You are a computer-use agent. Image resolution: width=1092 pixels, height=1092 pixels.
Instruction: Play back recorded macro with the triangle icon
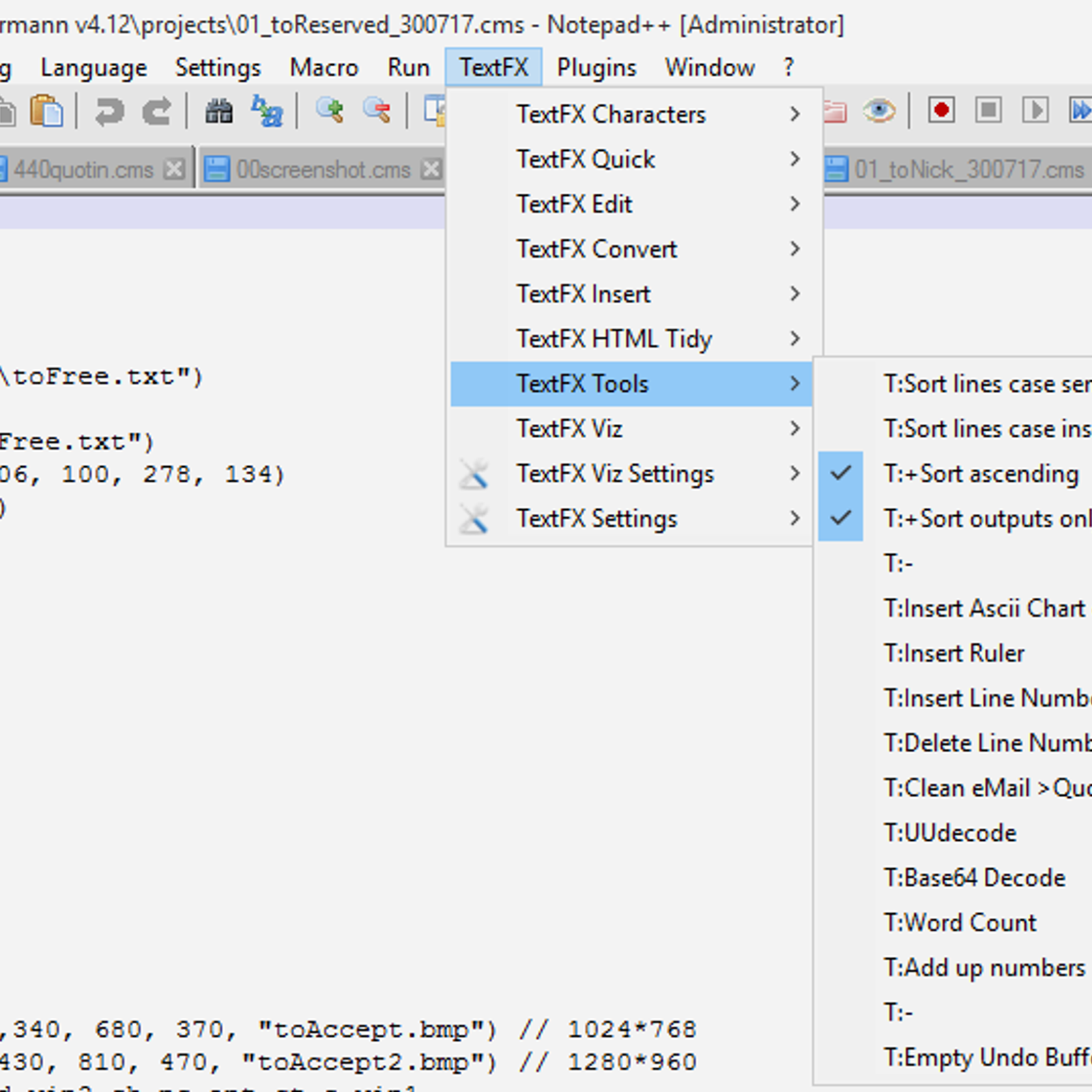[1035, 110]
